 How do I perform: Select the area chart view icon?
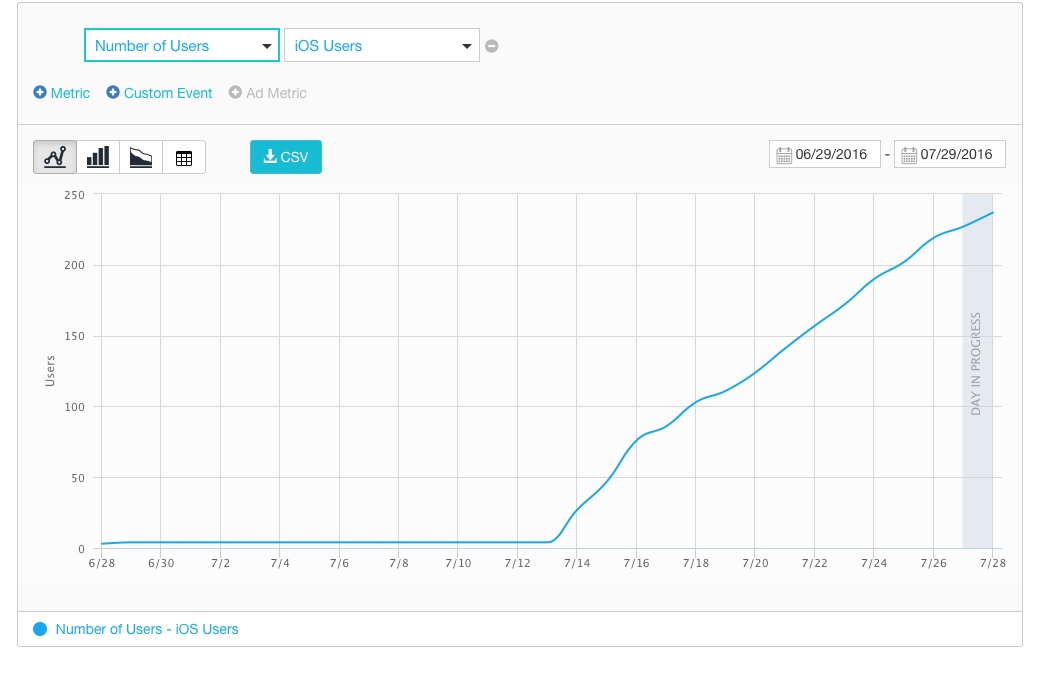pos(141,157)
